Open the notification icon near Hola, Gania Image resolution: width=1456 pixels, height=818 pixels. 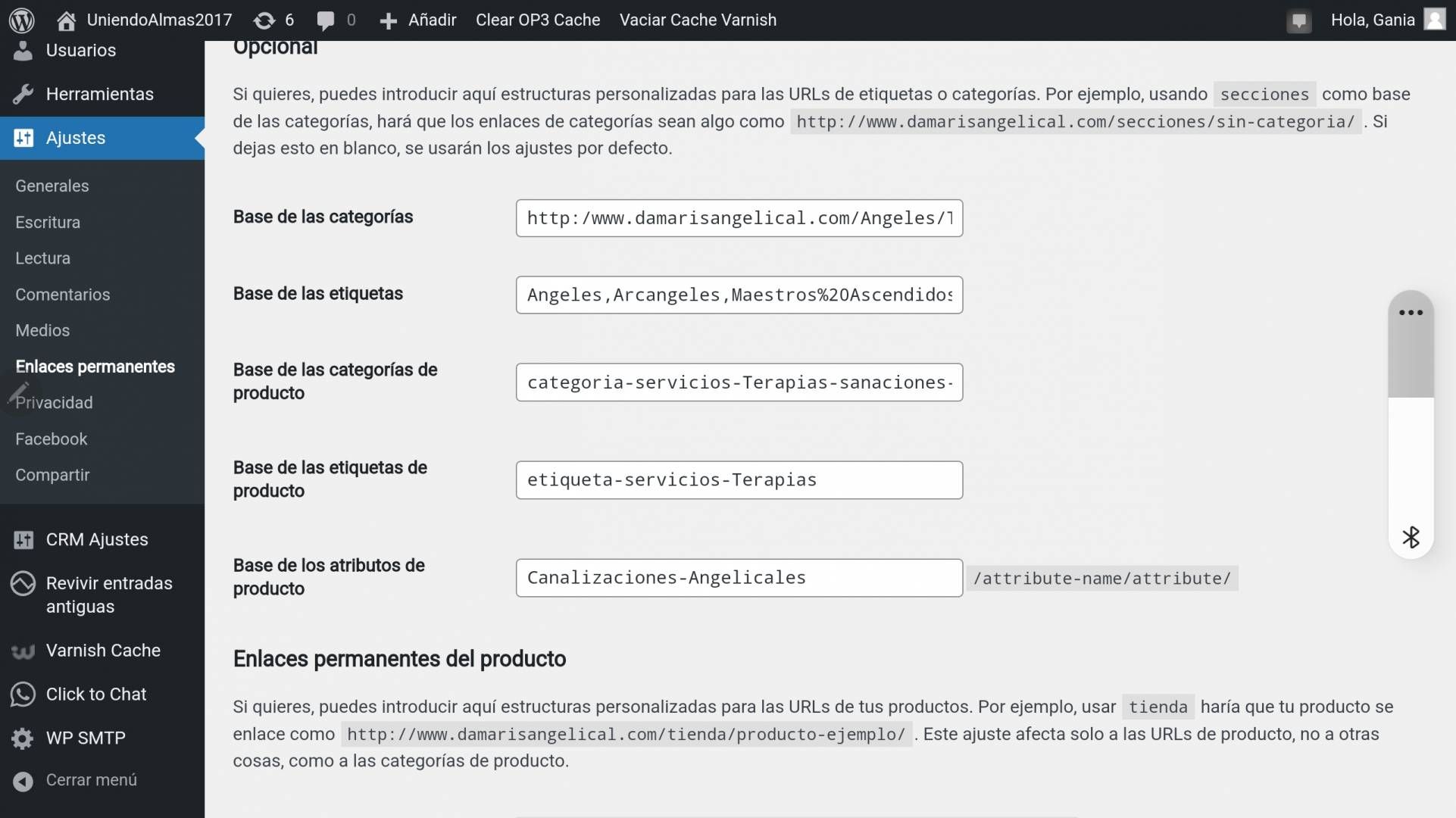(x=1299, y=20)
